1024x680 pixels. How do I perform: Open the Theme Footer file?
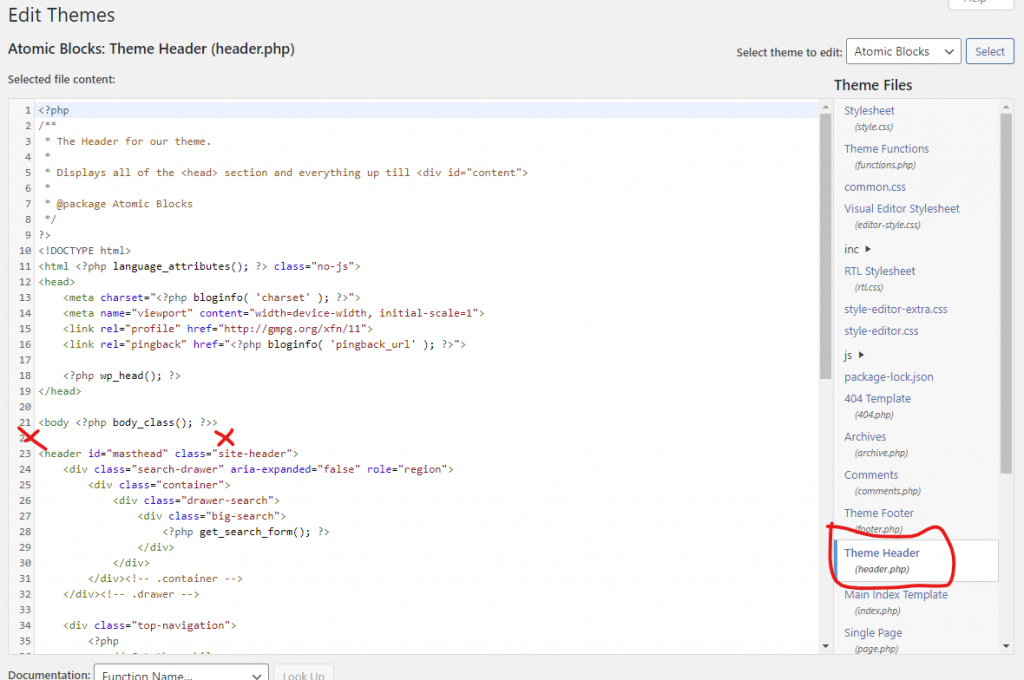tap(878, 513)
